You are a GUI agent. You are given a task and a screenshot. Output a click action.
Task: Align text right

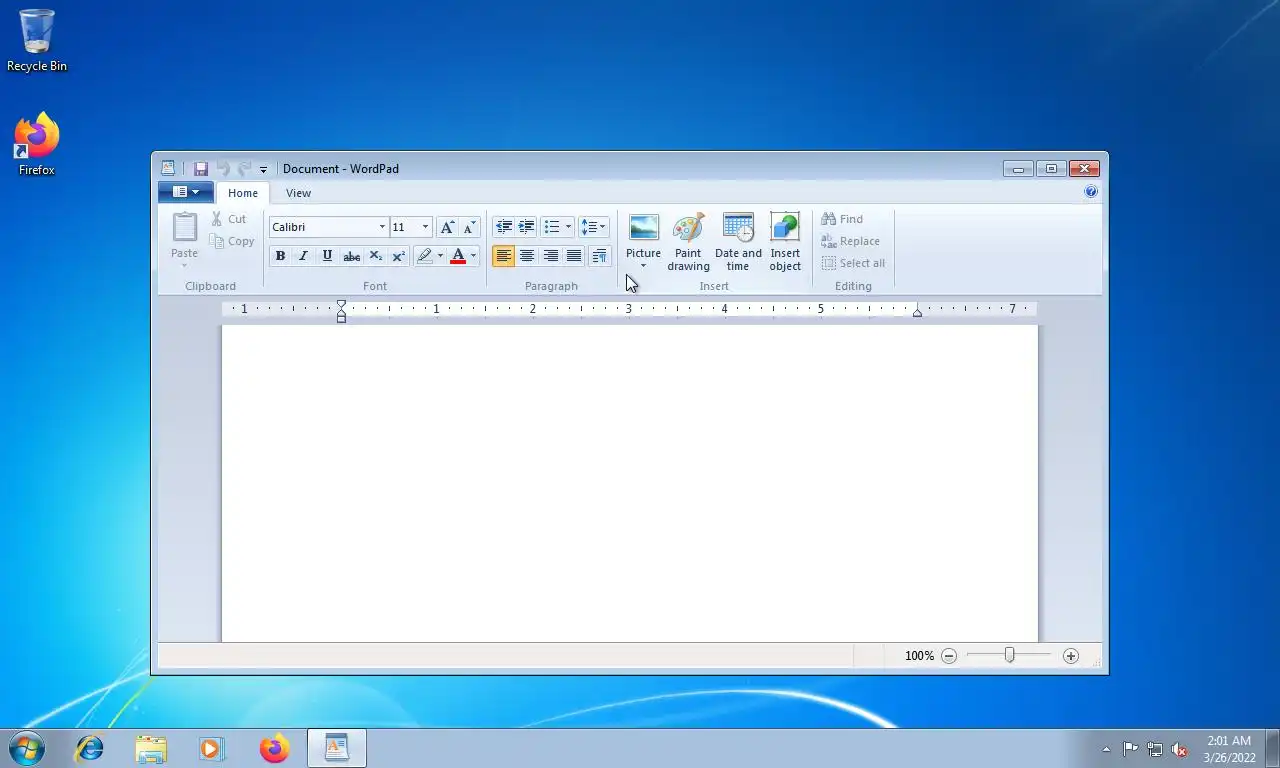550,256
